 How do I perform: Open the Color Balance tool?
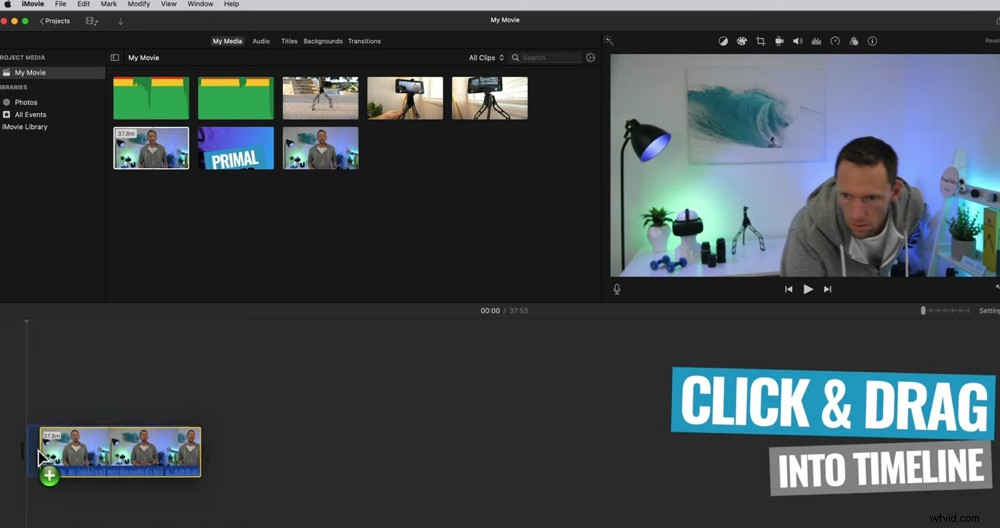723,41
